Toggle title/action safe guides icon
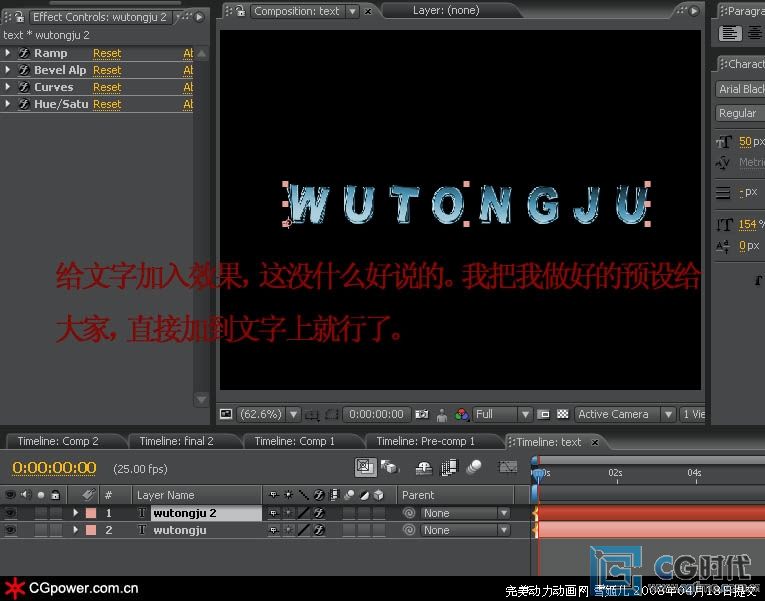This screenshot has width=765, height=601. (312, 415)
